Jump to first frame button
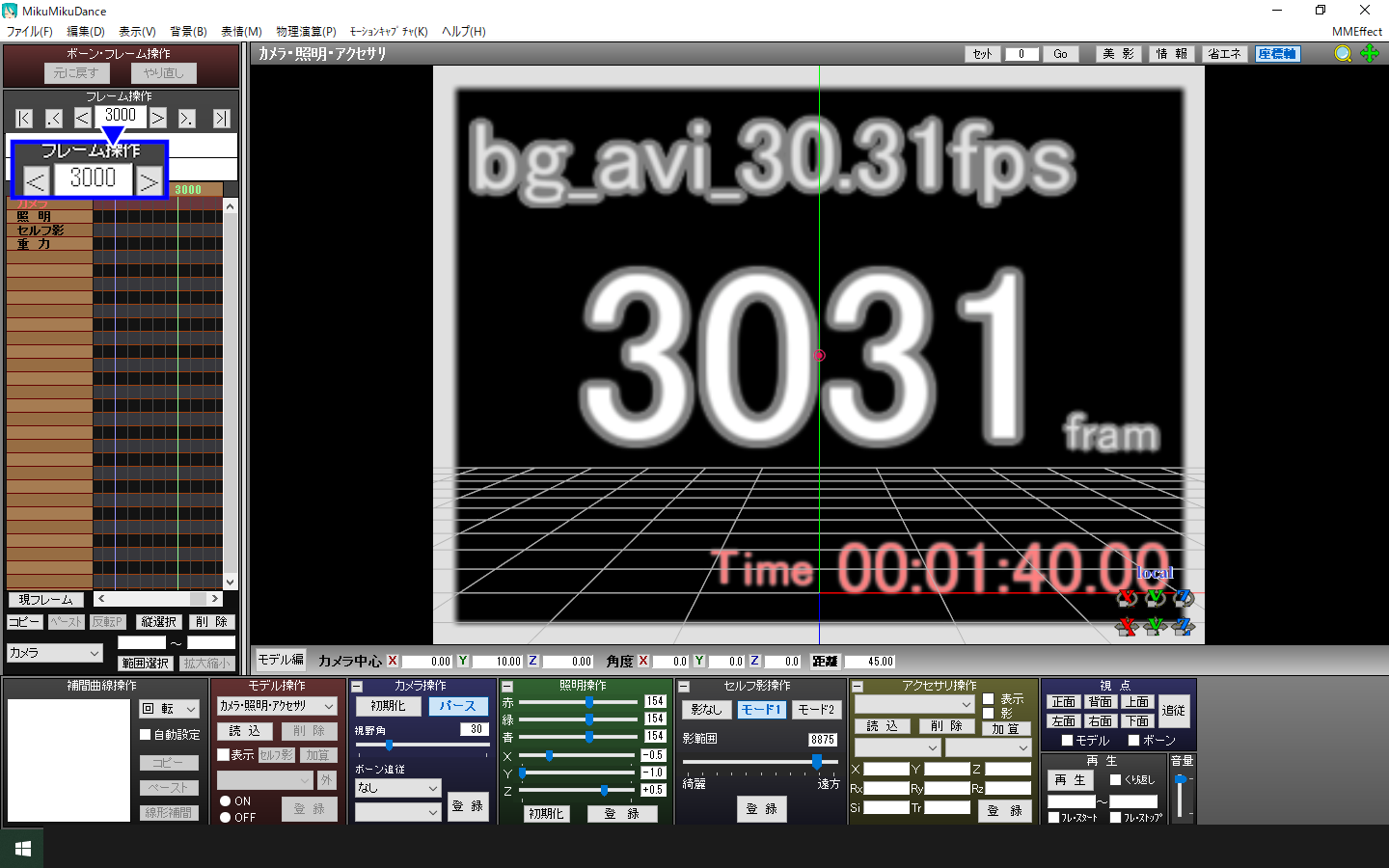 point(24,119)
